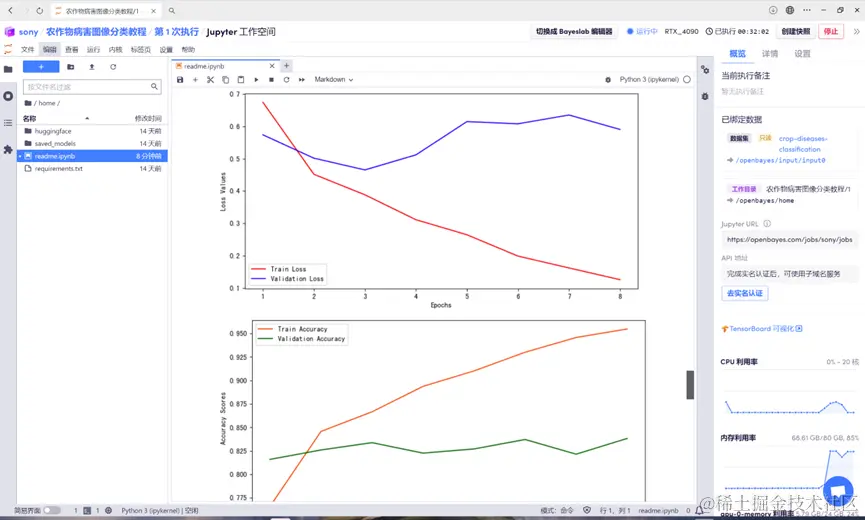Image resolution: width=865 pixels, height=520 pixels.
Task: Go to home folder breadcrumb
Action: pos(47,103)
